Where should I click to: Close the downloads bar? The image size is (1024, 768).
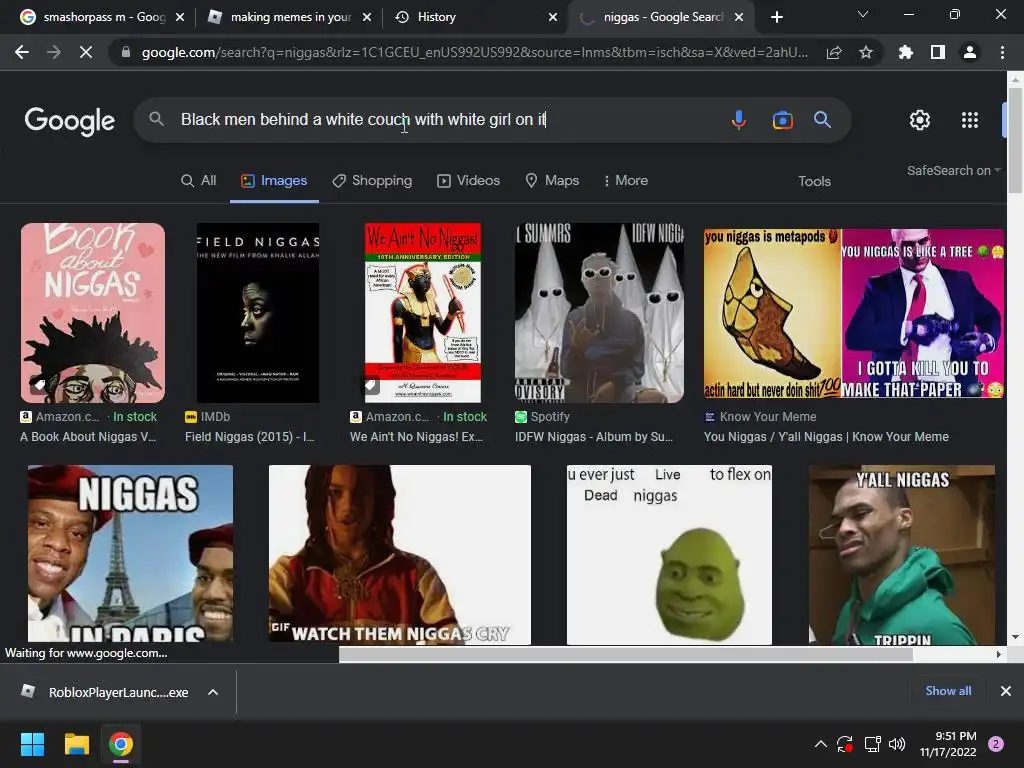(x=1006, y=691)
